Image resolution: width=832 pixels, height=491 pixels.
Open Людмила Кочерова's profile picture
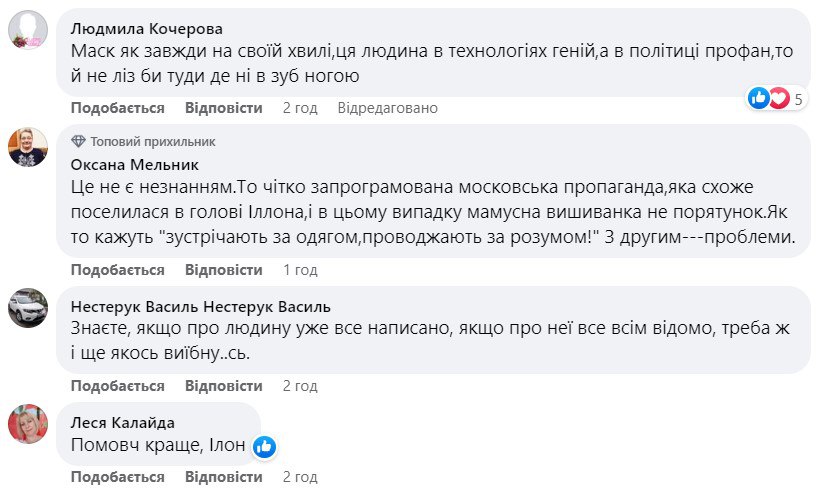pyautogui.click(x=28, y=30)
